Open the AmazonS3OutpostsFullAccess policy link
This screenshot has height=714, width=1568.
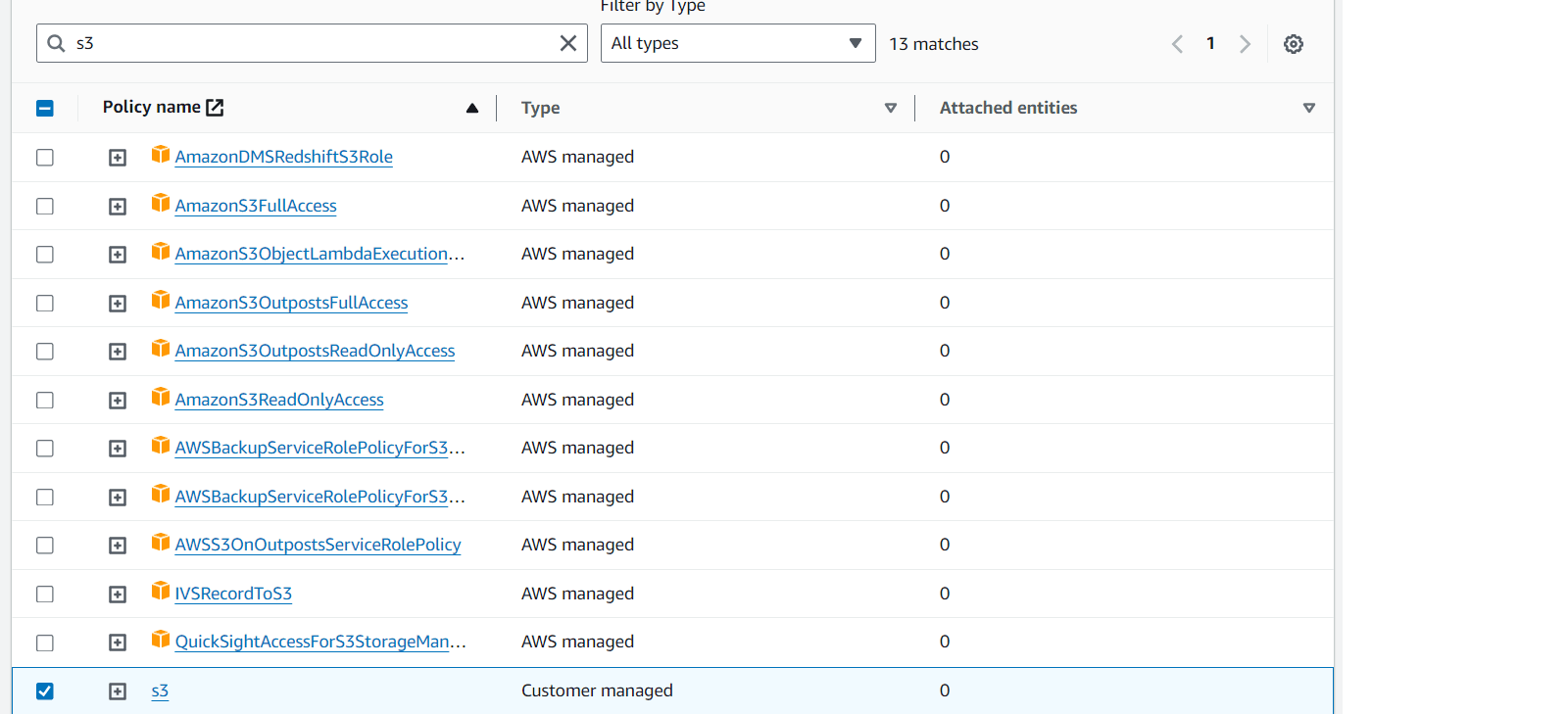(x=291, y=303)
